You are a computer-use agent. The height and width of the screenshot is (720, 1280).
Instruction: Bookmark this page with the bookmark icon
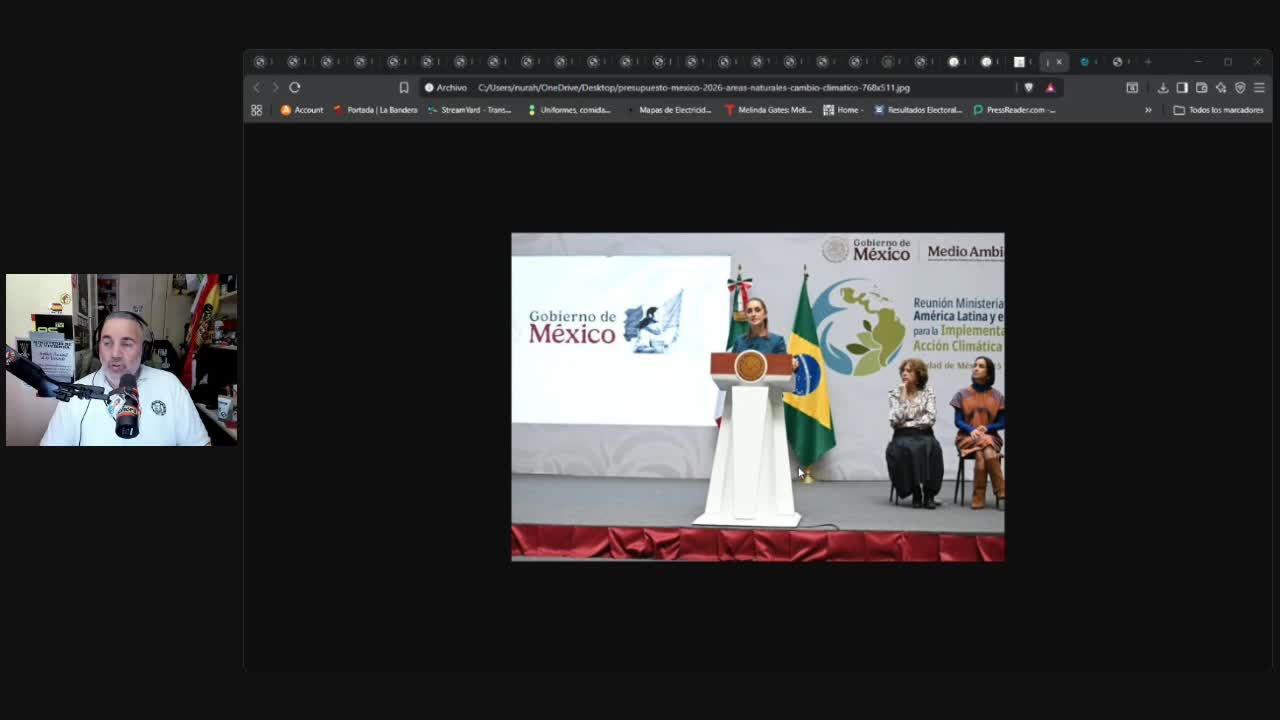[404, 88]
